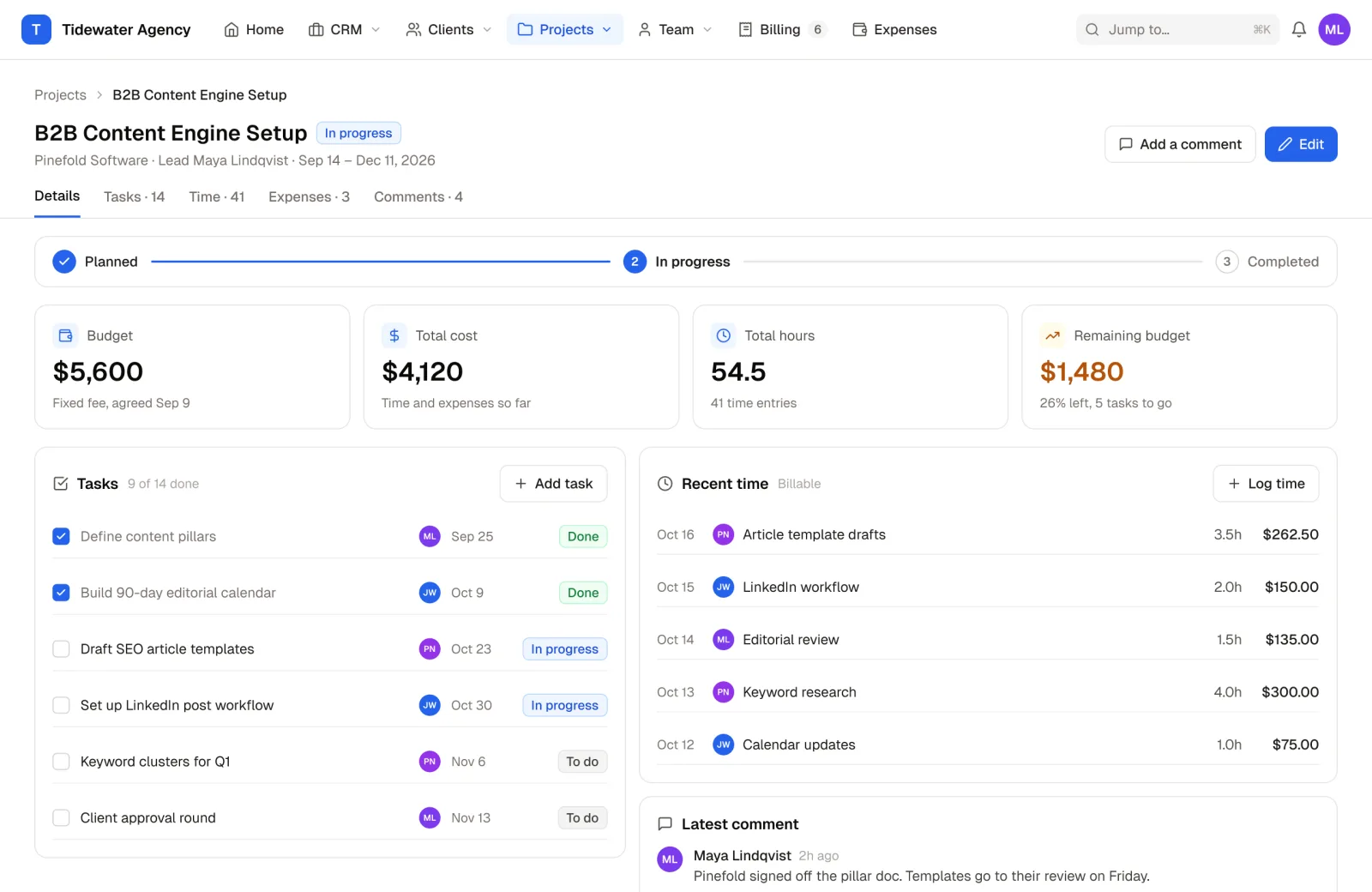The width and height of the screenshot is (1372, 892).
Task: Go to Projects breadcrumb link
Action: click(60, 95)
